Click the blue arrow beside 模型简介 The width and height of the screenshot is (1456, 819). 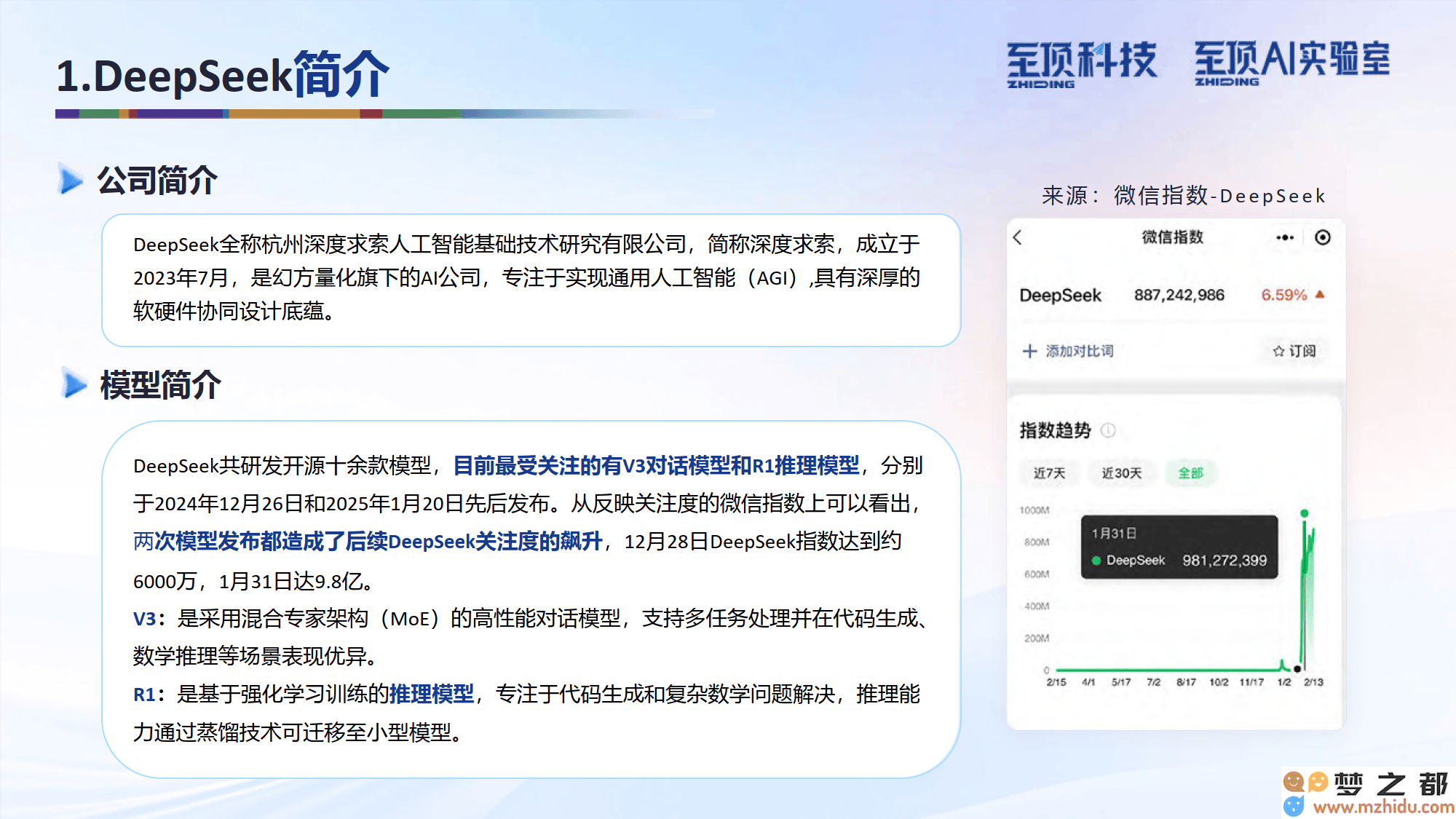tap(74, 384)
